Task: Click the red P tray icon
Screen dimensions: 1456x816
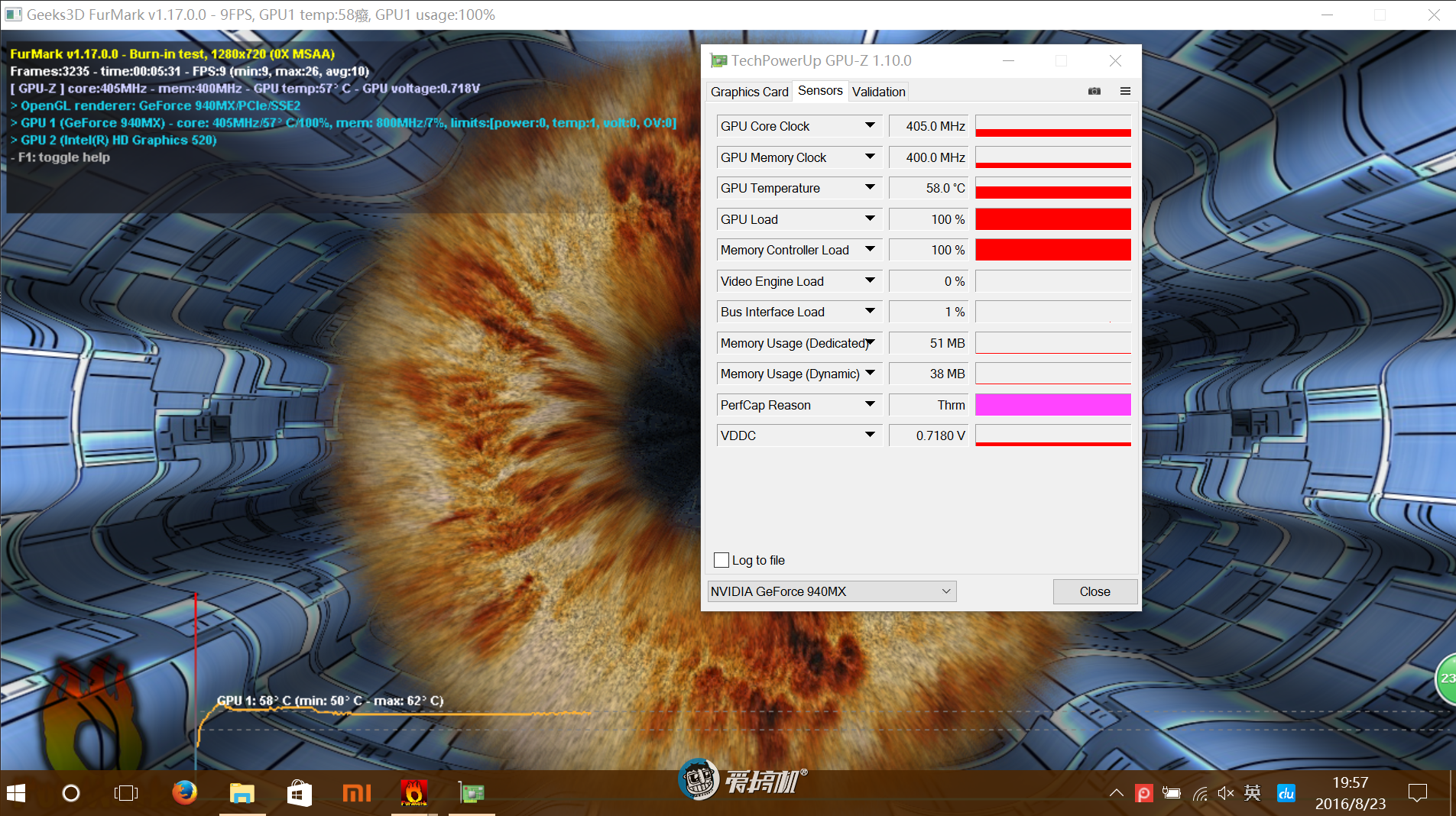Action: [x=1144, y=793]
